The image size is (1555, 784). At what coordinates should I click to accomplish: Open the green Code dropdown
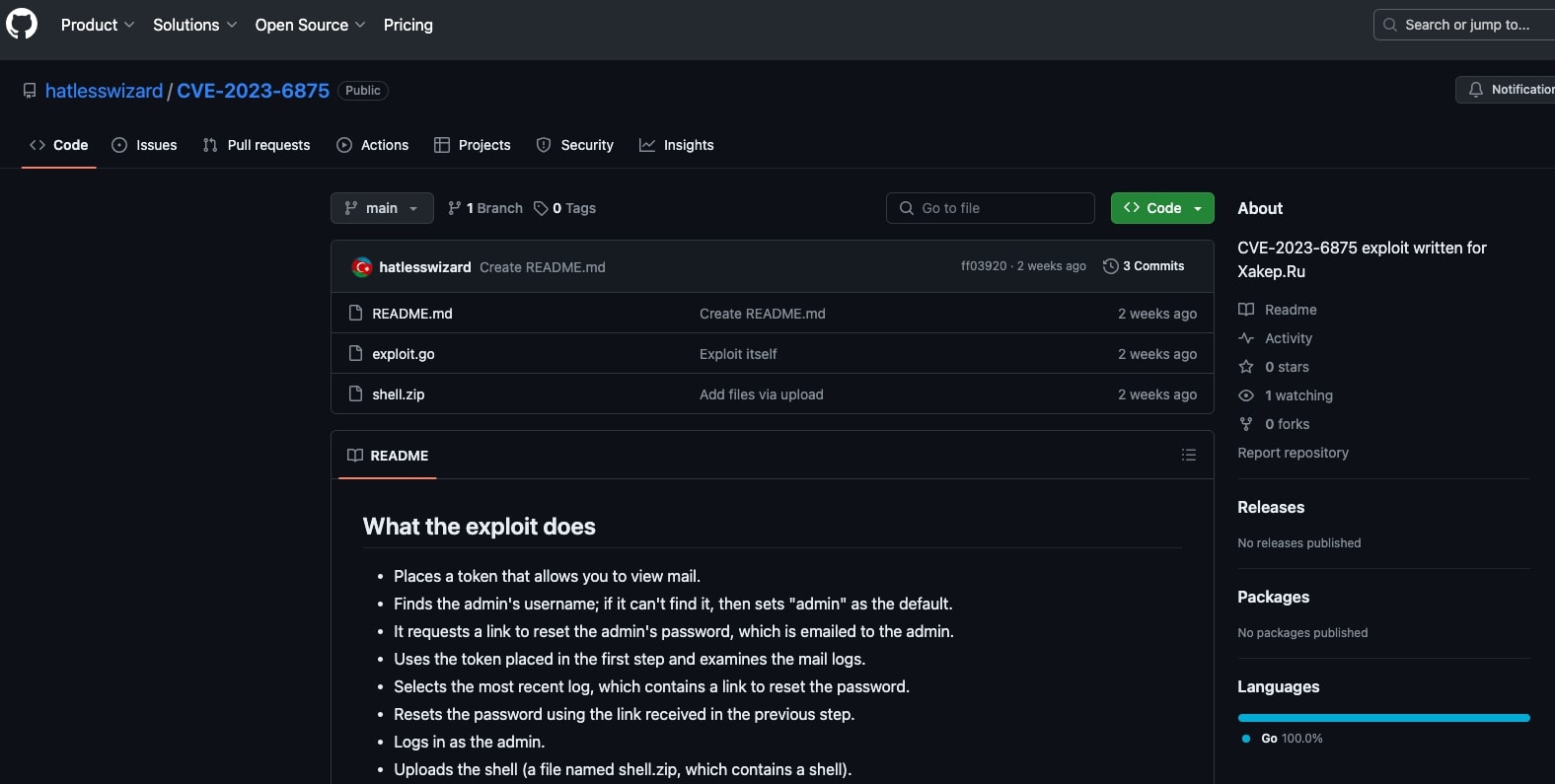tap(1162, 208)
